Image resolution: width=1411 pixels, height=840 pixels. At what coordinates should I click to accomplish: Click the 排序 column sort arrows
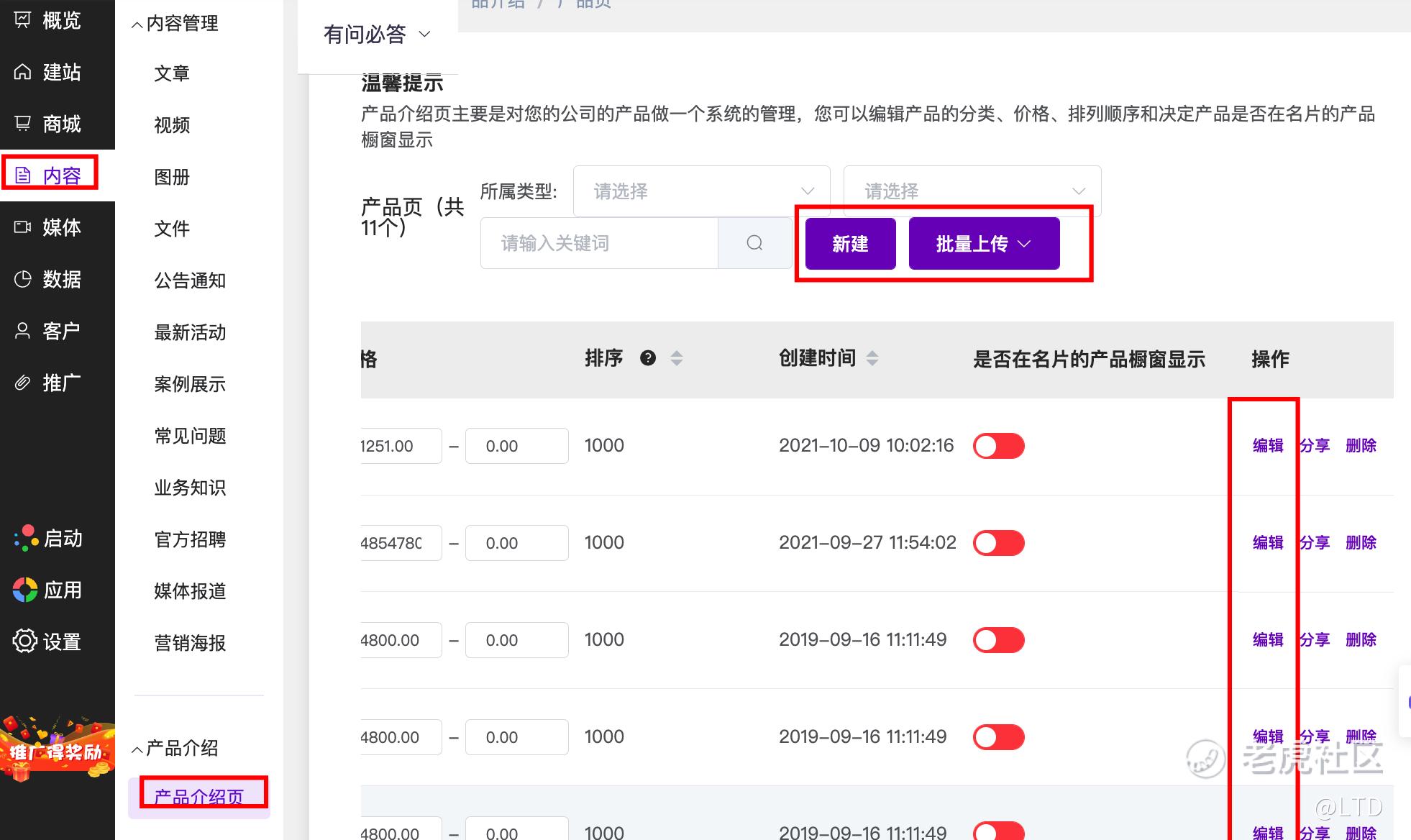[676, 358]
